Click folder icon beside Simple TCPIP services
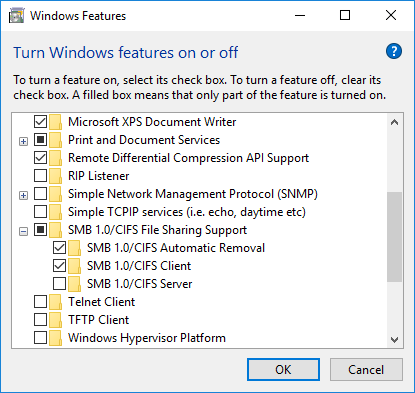 click(x=55, y=212)
